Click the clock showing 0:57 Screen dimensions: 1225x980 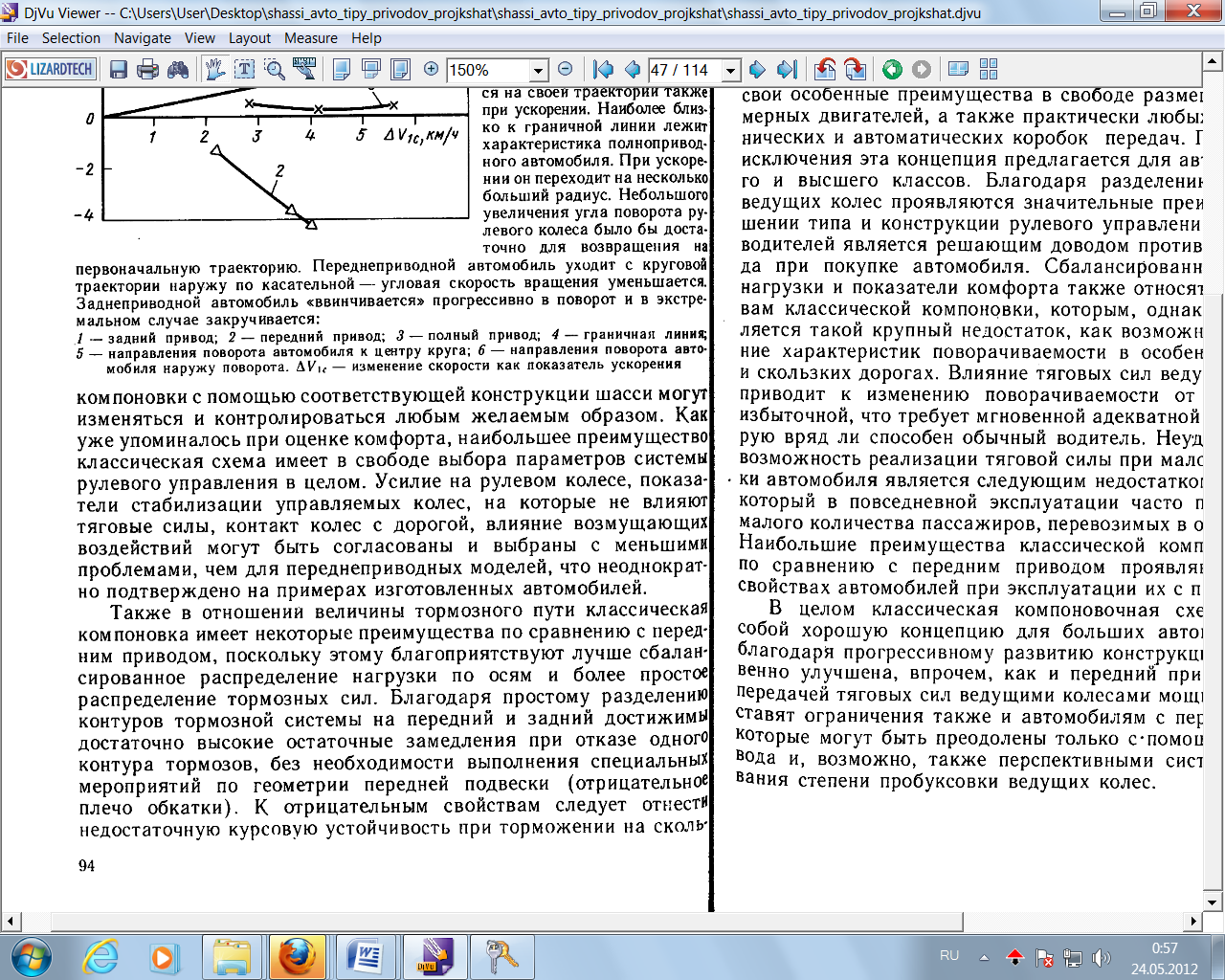tap(1165, 948)
